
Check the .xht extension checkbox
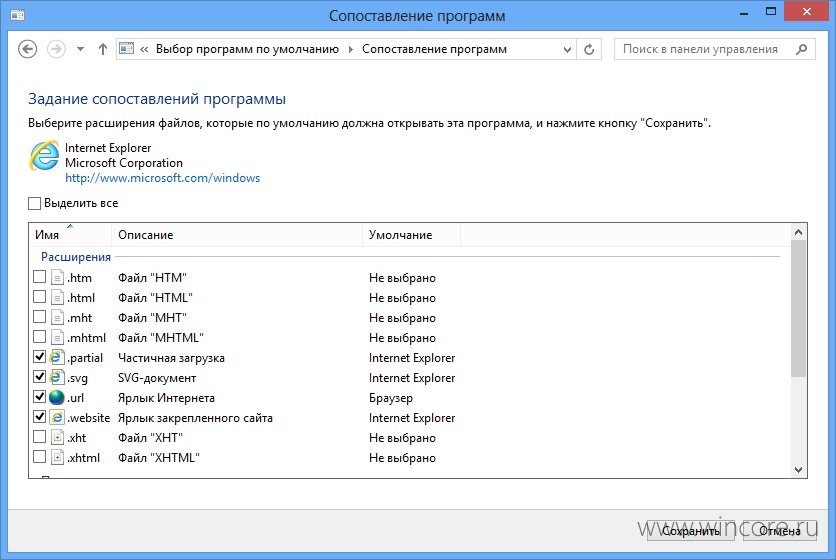[39, 437]
